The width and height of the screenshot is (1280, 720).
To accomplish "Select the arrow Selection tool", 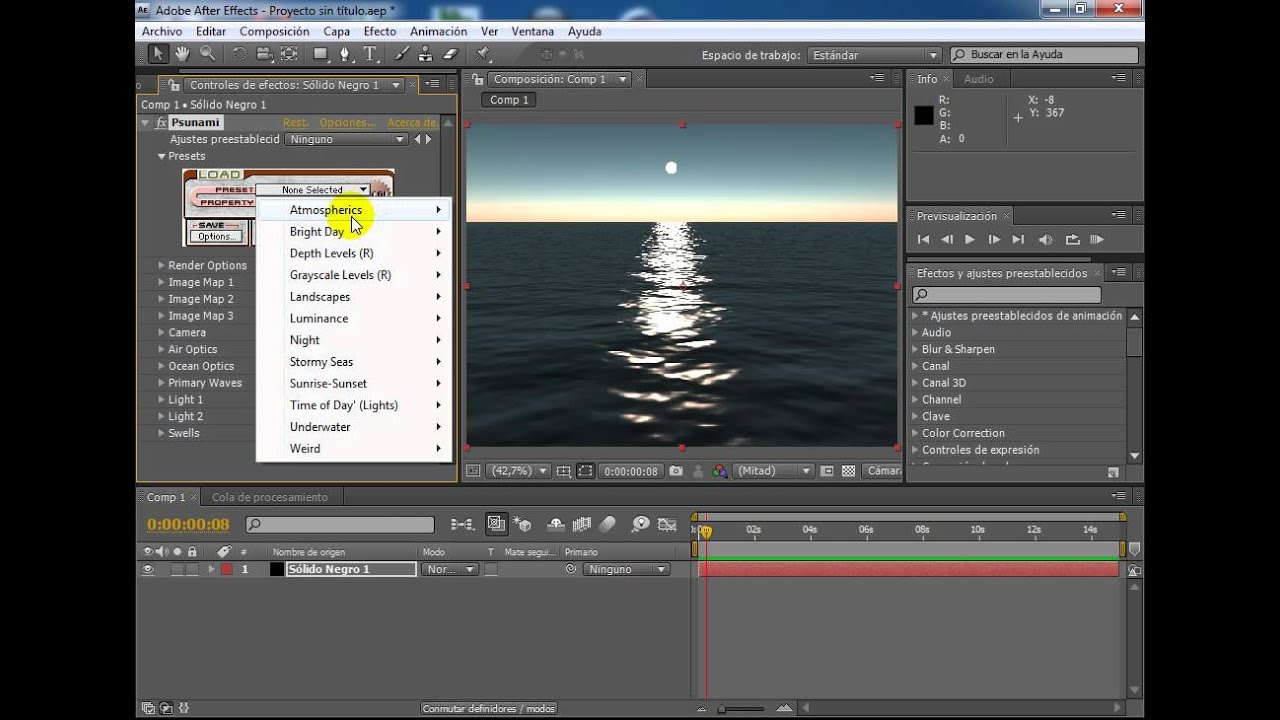I will [158, 54].
